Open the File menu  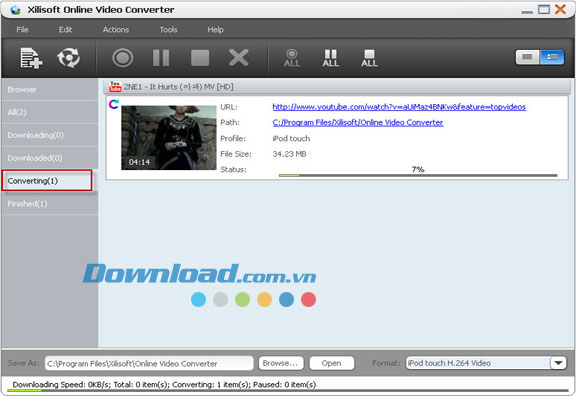coord(22,30)
